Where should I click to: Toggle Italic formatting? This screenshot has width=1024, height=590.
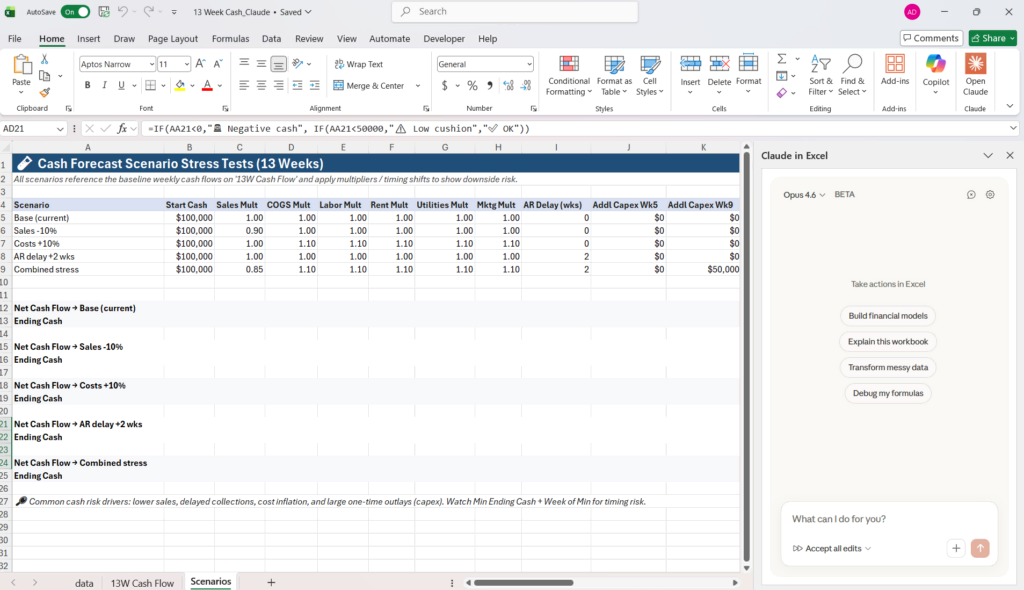coord(104,86)
